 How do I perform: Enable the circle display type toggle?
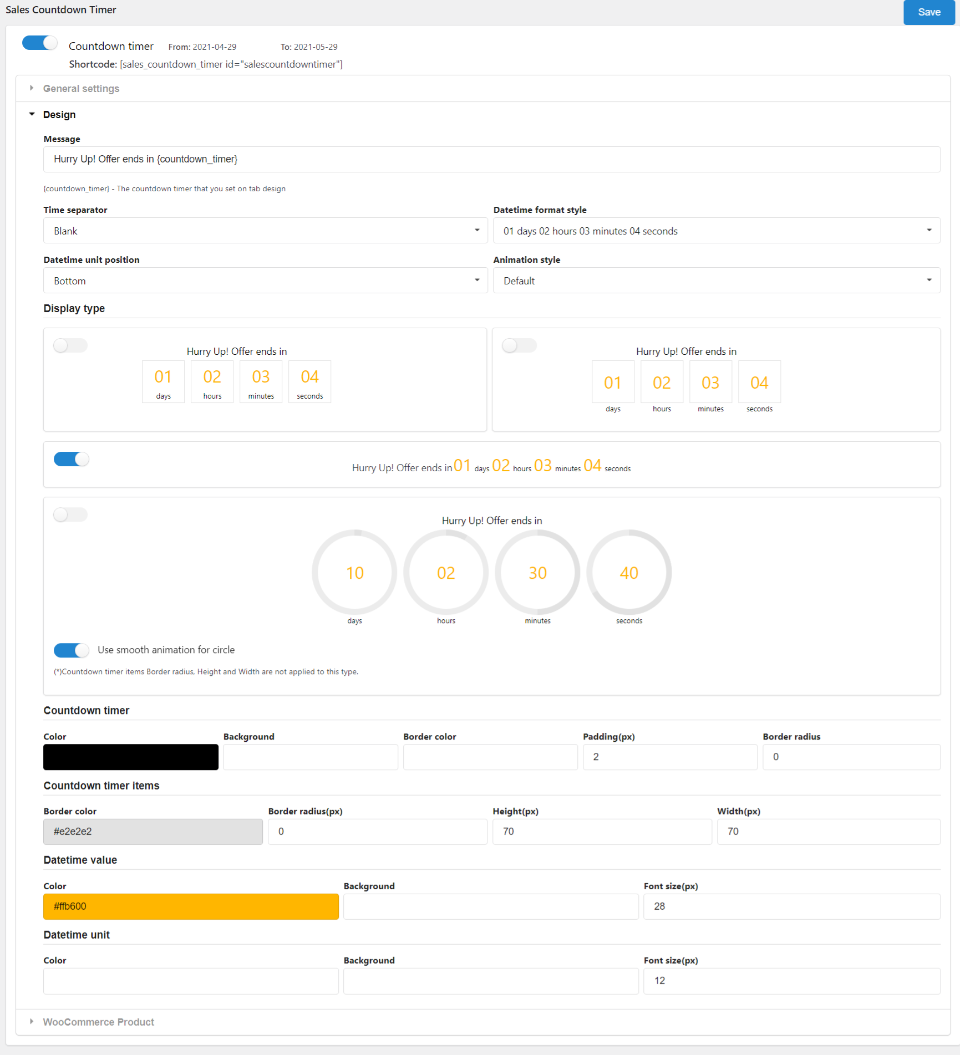pyautogui.click(x=70, y=515)
